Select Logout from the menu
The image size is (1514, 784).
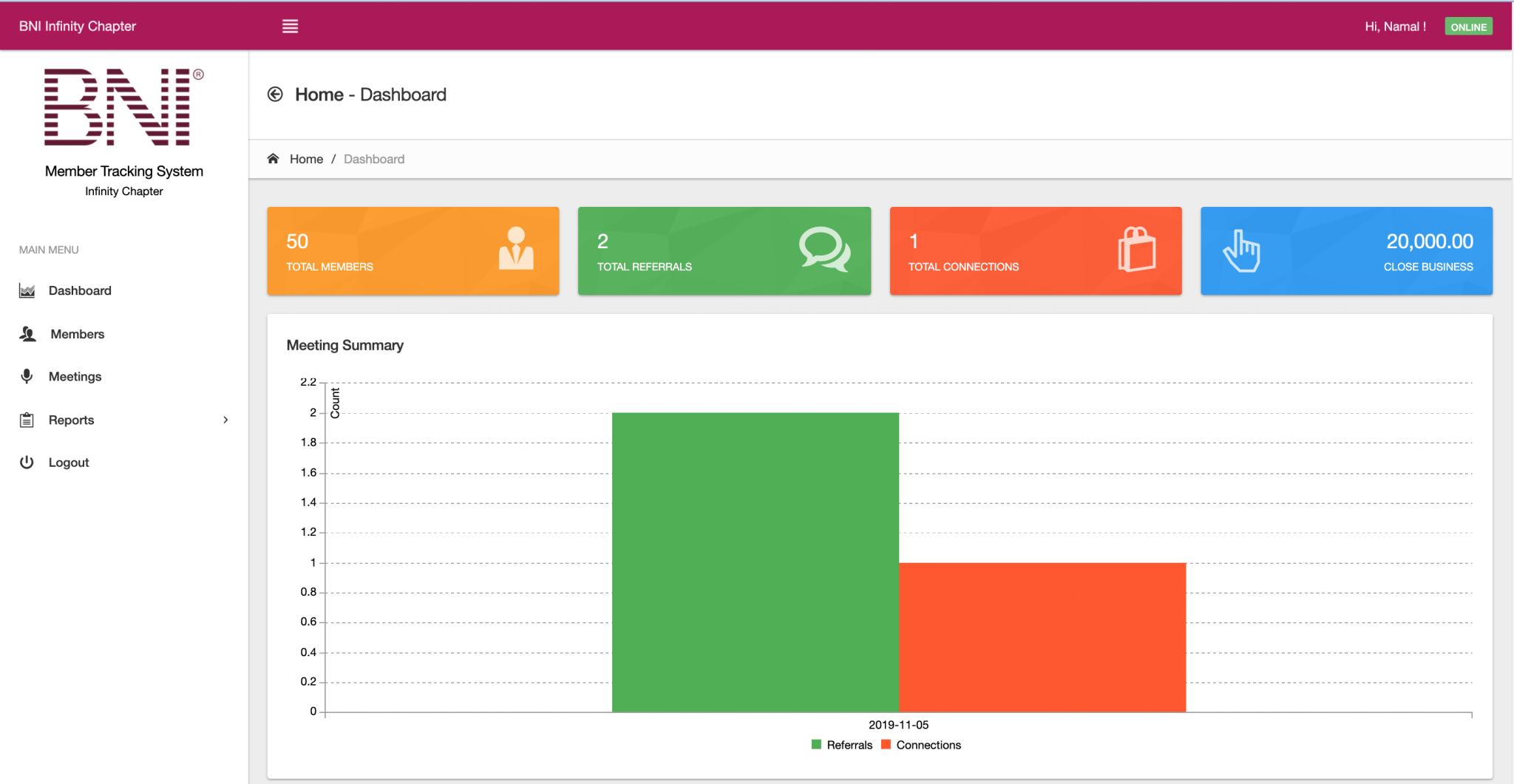point(69,463)
